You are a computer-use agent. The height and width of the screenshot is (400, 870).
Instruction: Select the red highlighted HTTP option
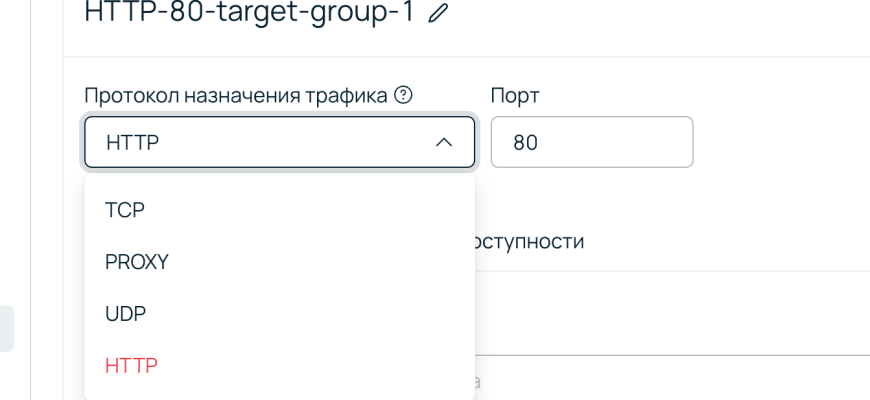131,365
